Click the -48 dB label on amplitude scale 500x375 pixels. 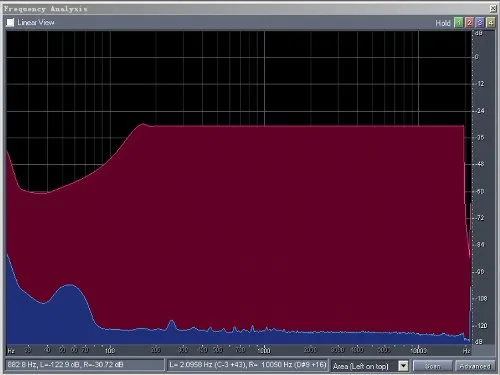480,164
